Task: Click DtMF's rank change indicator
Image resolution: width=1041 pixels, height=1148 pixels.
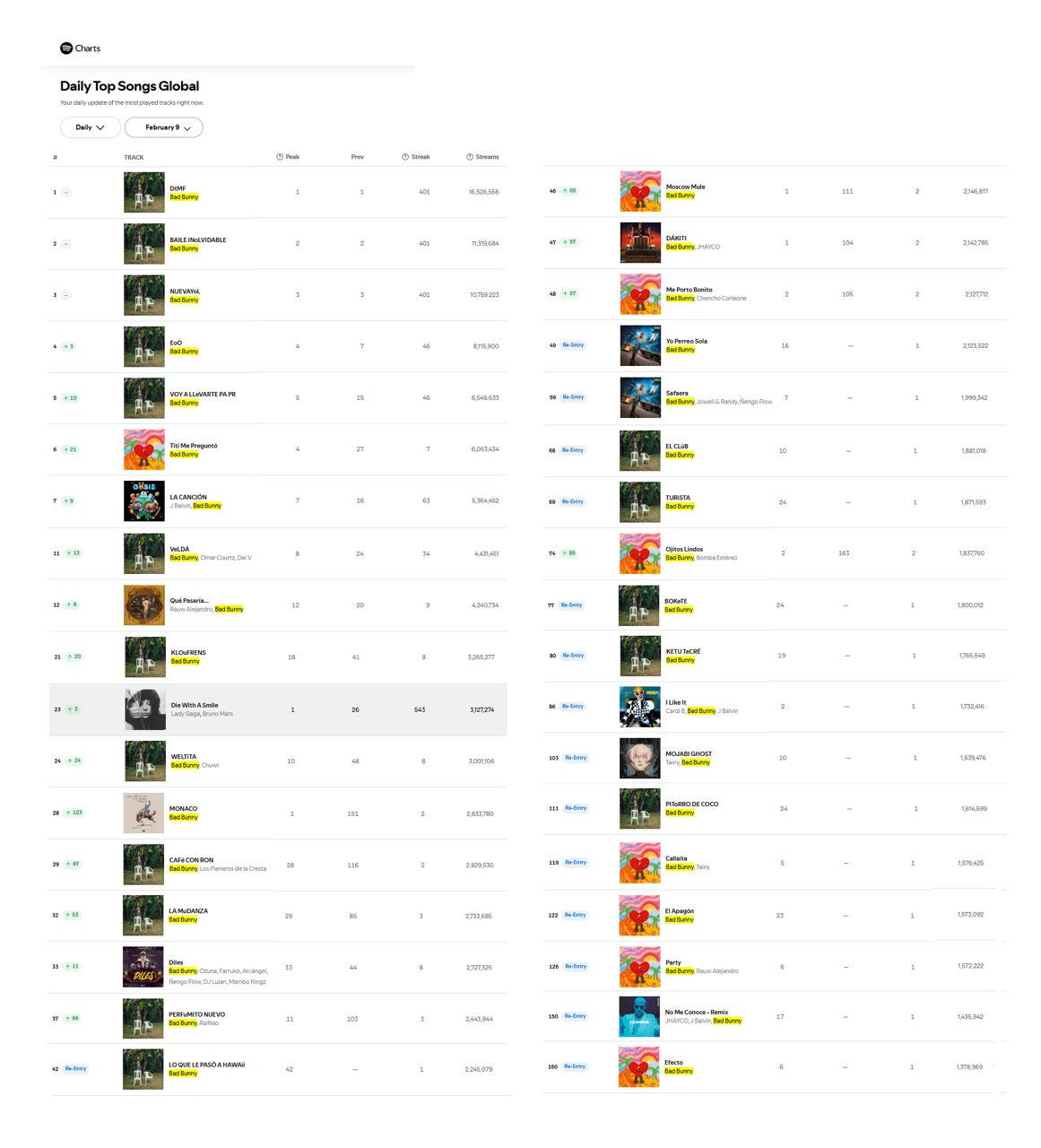Action: coord(66,192)
